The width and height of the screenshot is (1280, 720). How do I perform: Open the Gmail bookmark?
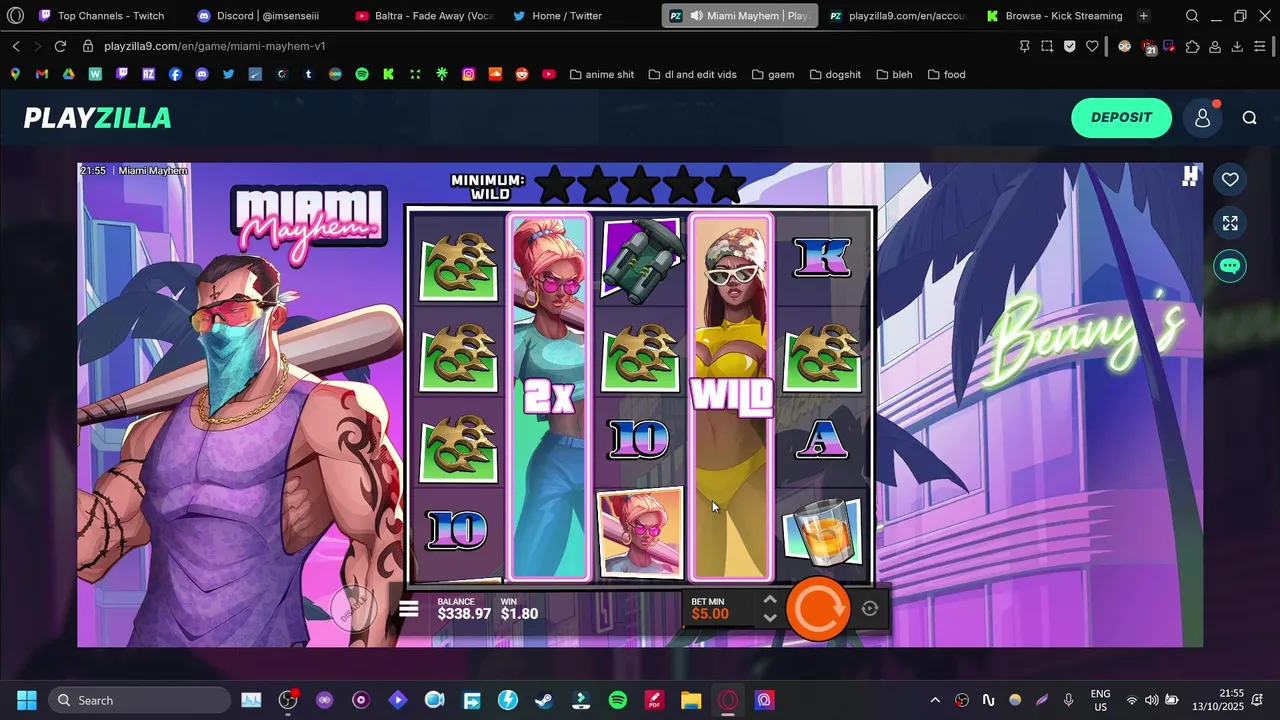(41, 74)
